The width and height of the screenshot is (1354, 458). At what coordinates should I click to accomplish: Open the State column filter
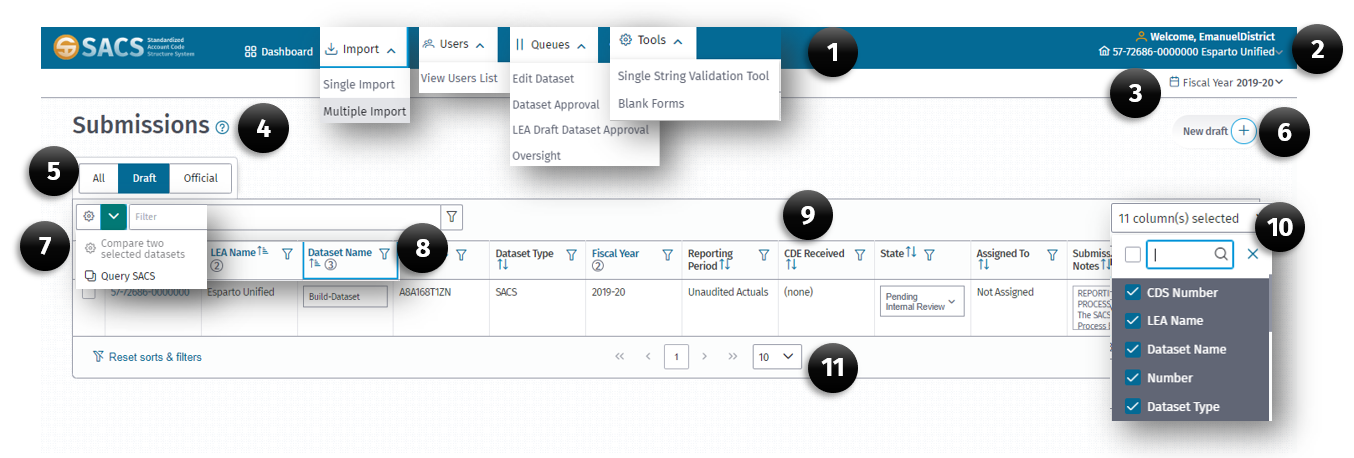(929, 255)
